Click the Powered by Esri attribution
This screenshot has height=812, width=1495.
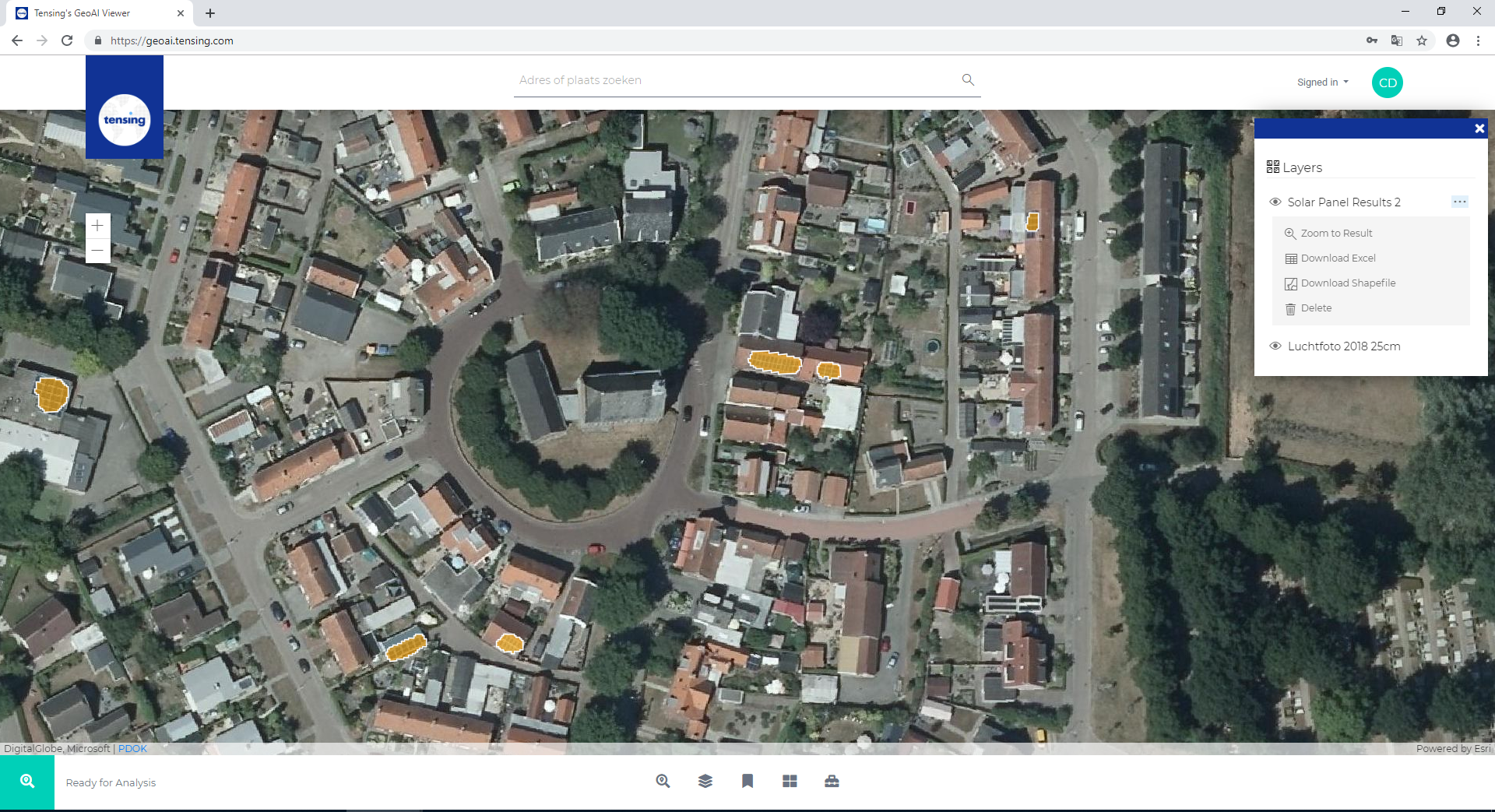[1453, 748]
